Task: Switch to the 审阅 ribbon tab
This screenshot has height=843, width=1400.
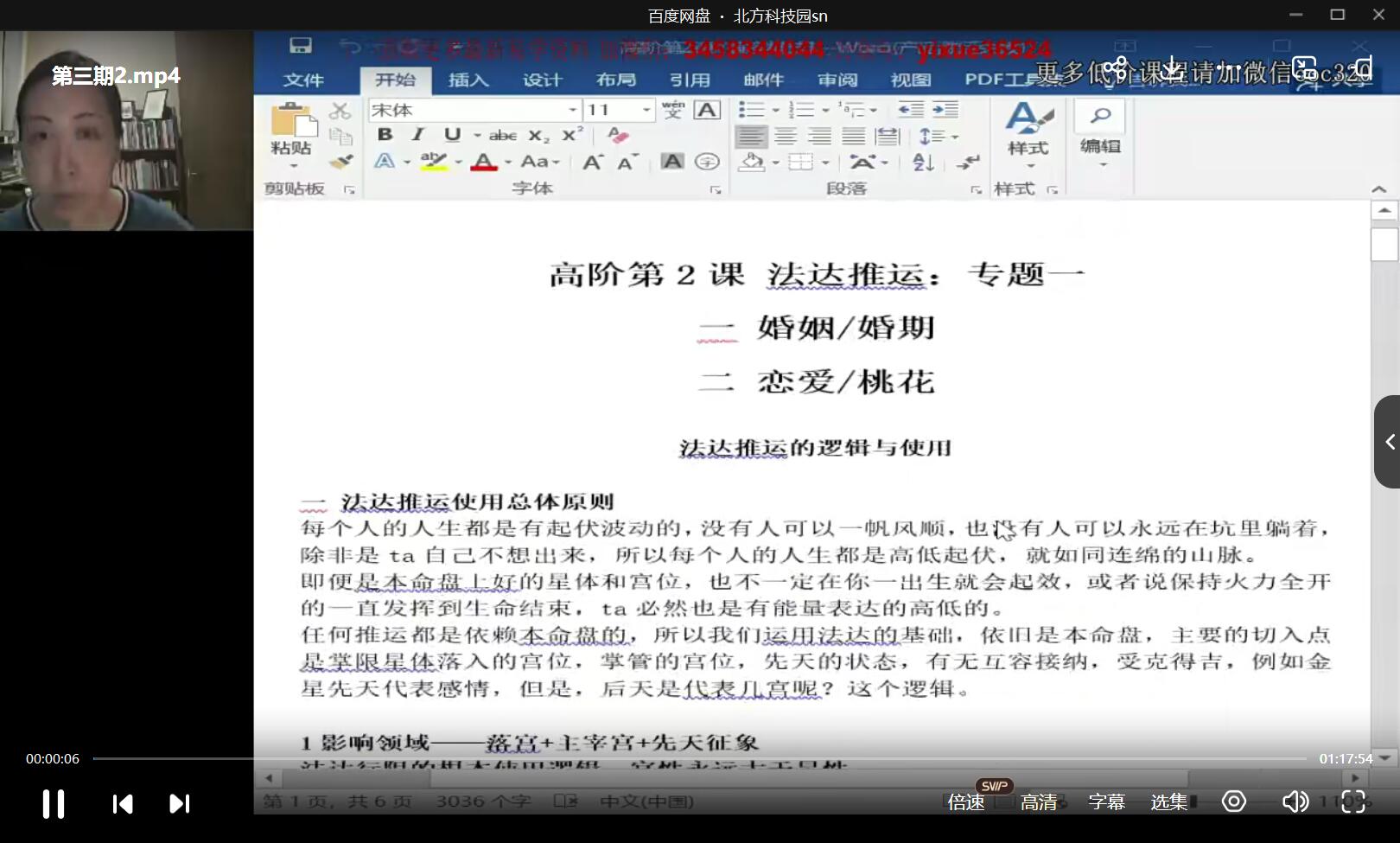Action: tap(837, 80)
